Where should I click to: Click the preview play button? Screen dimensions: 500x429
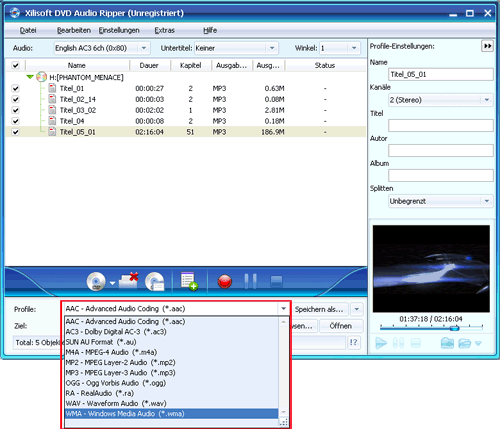pos(381,343)
